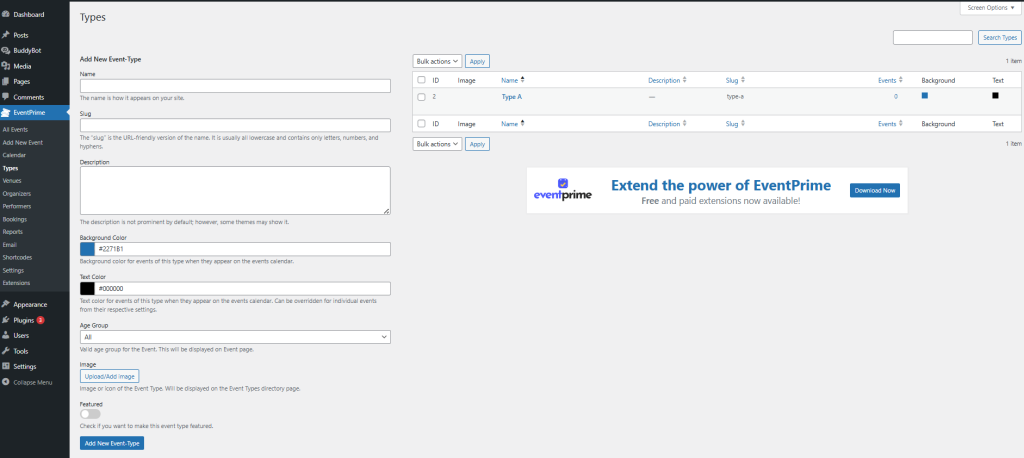Toggle the Featured switch
1024x458 pixels.
[90, 414]
